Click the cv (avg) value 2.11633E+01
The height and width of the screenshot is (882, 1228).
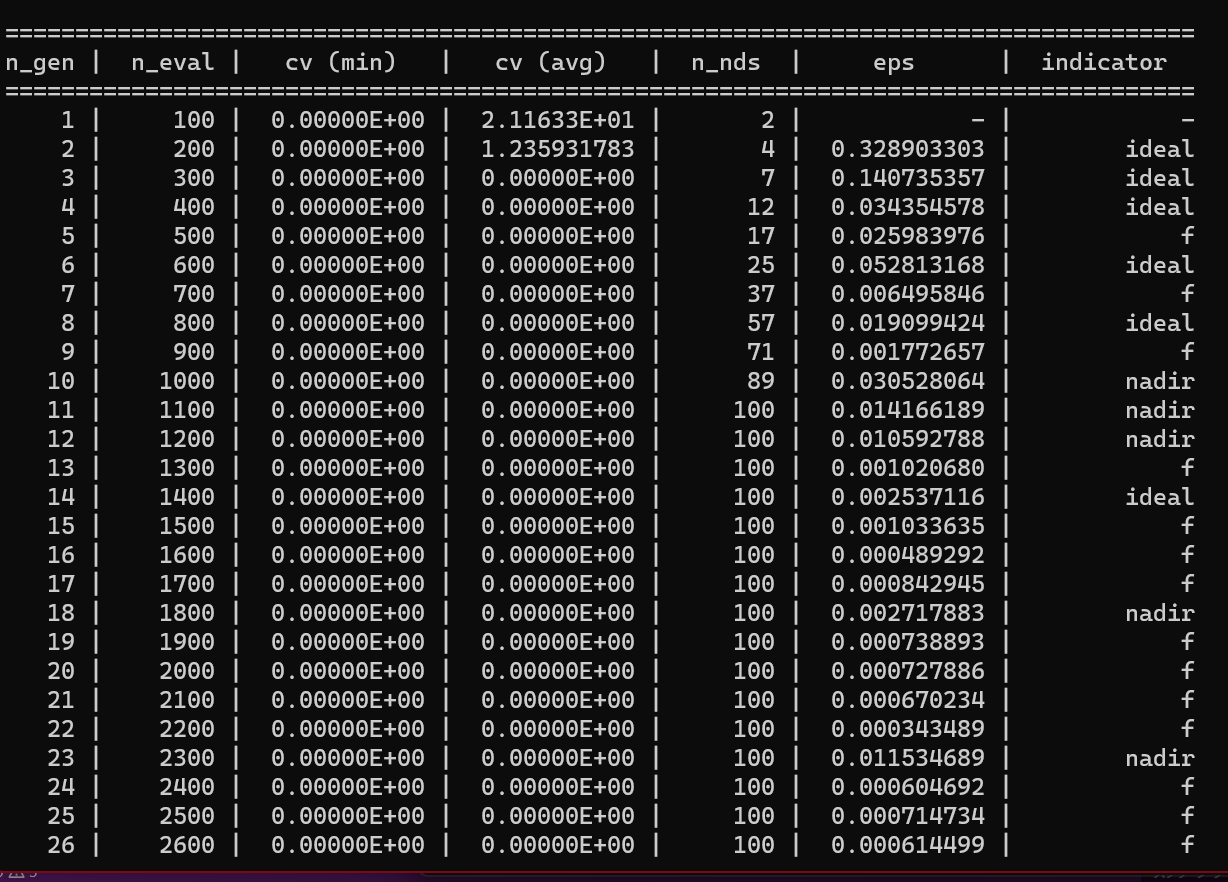click(x=557, y=121)
